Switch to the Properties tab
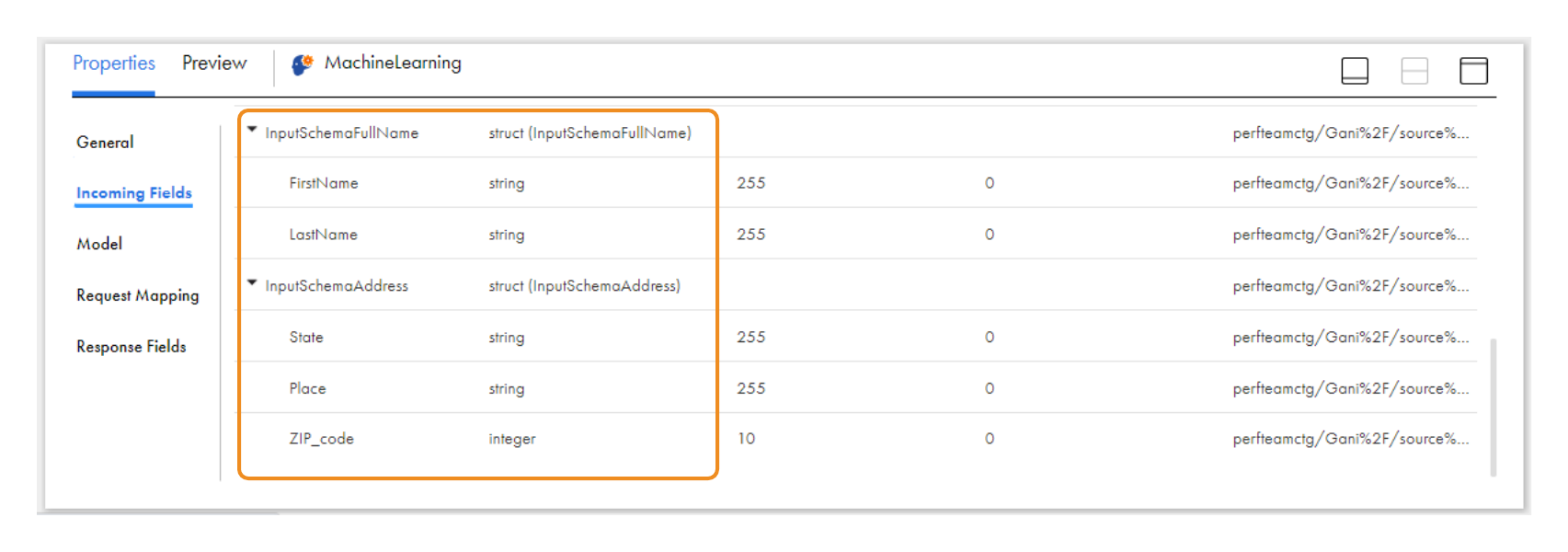1568x552 pixels. (x=114, y=63)
